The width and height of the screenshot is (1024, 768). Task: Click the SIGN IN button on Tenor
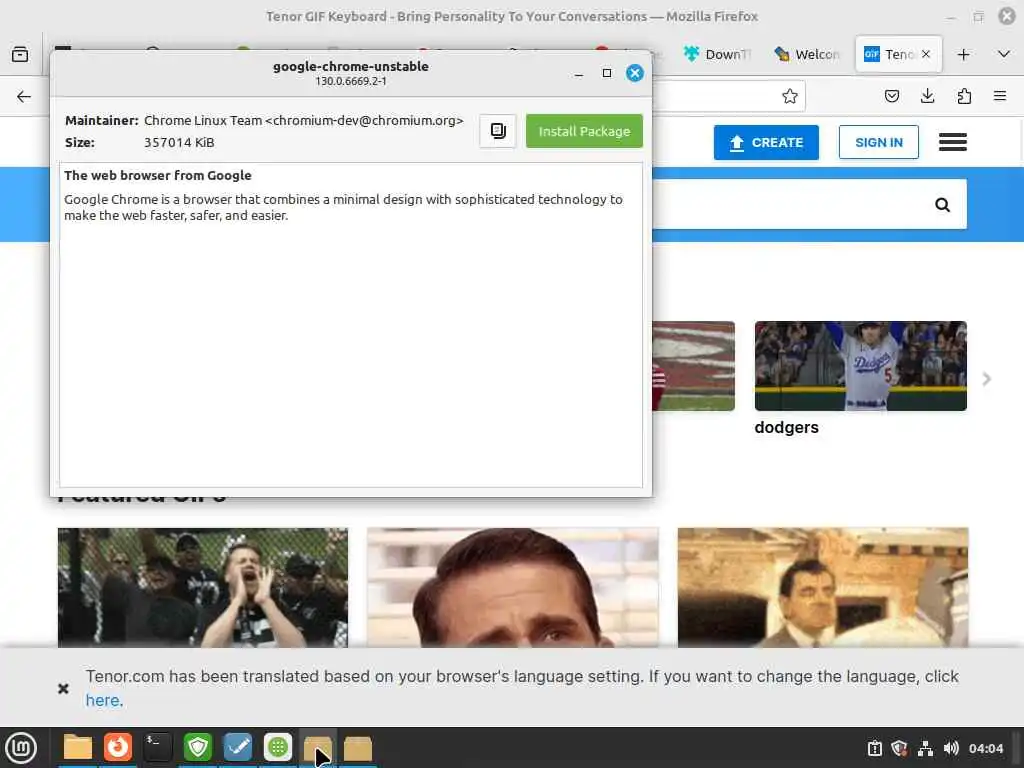pyautogui.click(x=878, y=142)
